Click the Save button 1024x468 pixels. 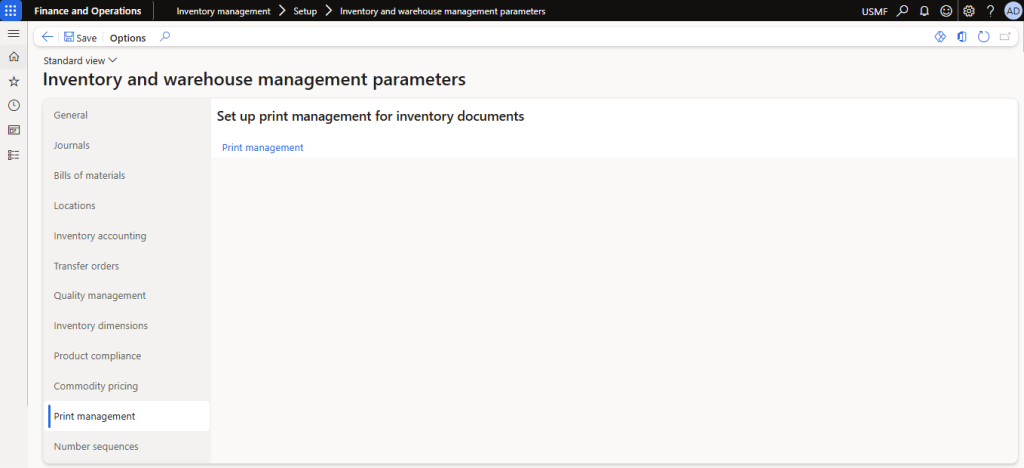click(80, 38)
